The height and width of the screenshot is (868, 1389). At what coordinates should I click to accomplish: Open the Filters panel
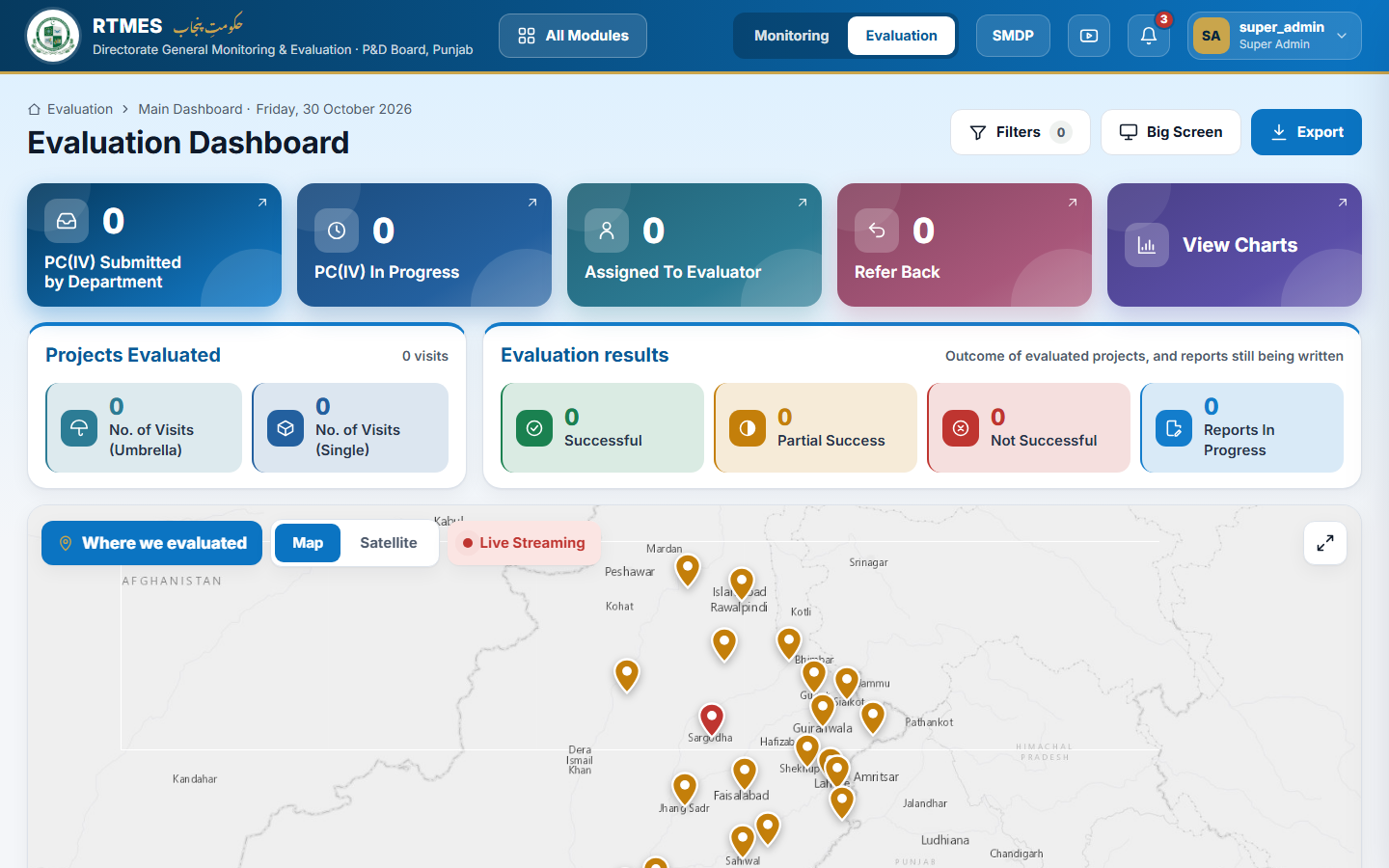click(x=1021, y=132)
